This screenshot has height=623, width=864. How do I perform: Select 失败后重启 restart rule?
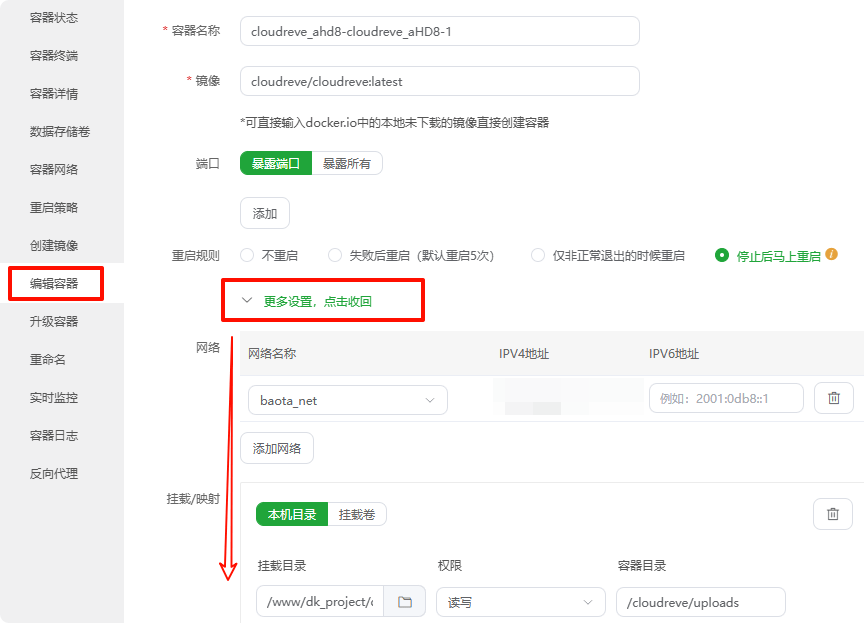pos(335,255)
